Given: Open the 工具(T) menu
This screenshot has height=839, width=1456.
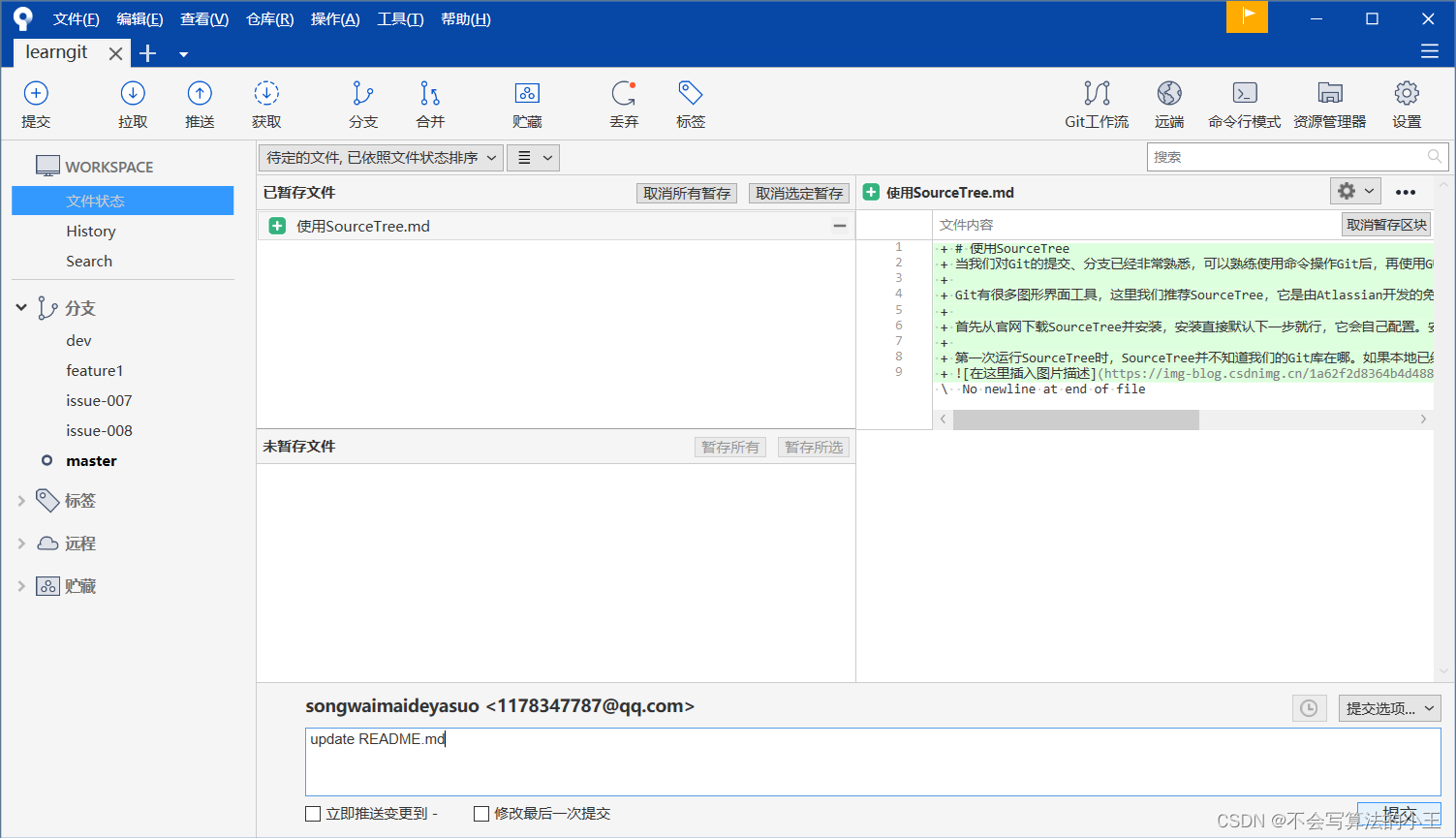Looking at the screenshot, I should 400,19.
